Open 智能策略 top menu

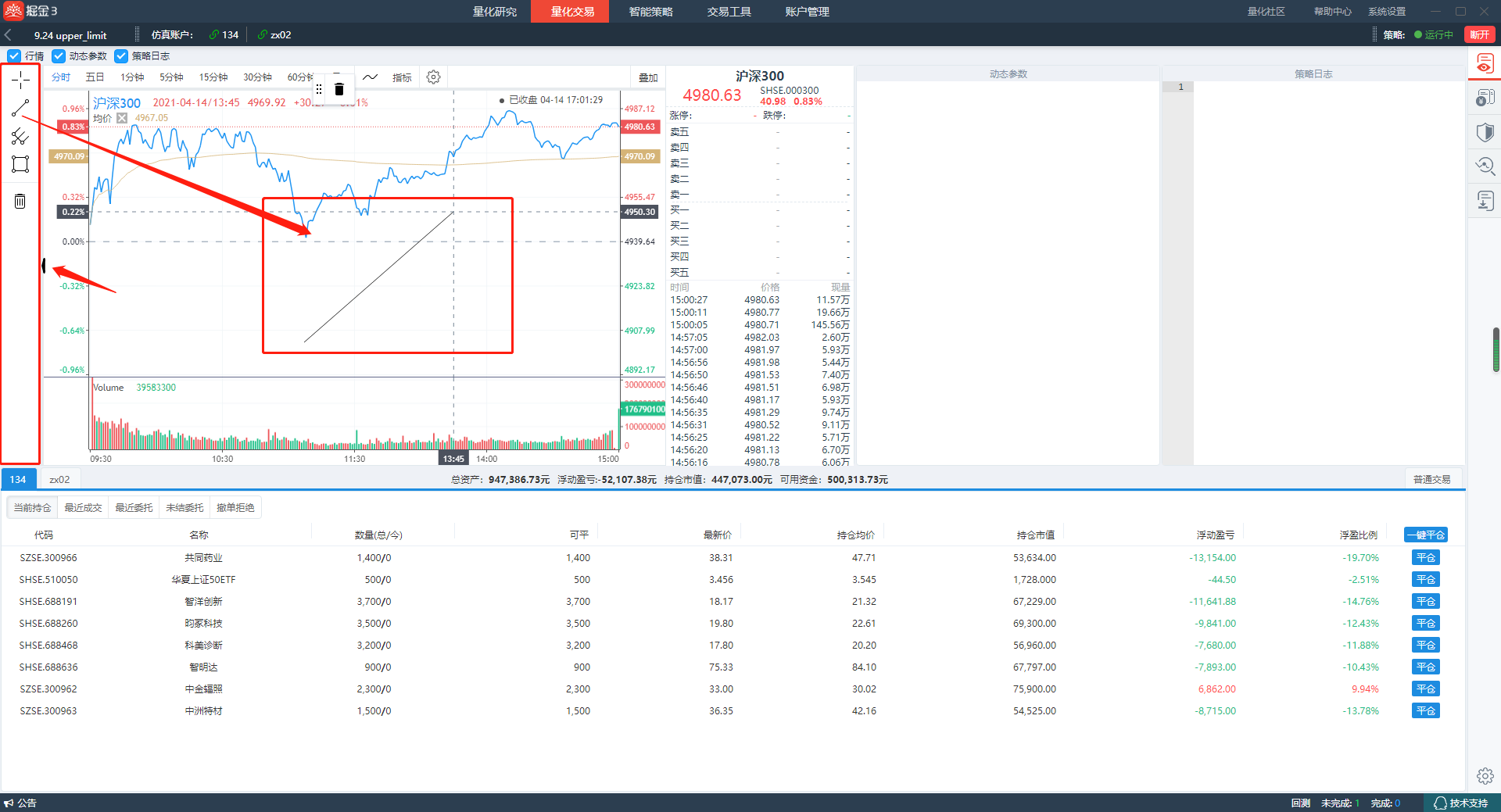(x=650, y=12)
